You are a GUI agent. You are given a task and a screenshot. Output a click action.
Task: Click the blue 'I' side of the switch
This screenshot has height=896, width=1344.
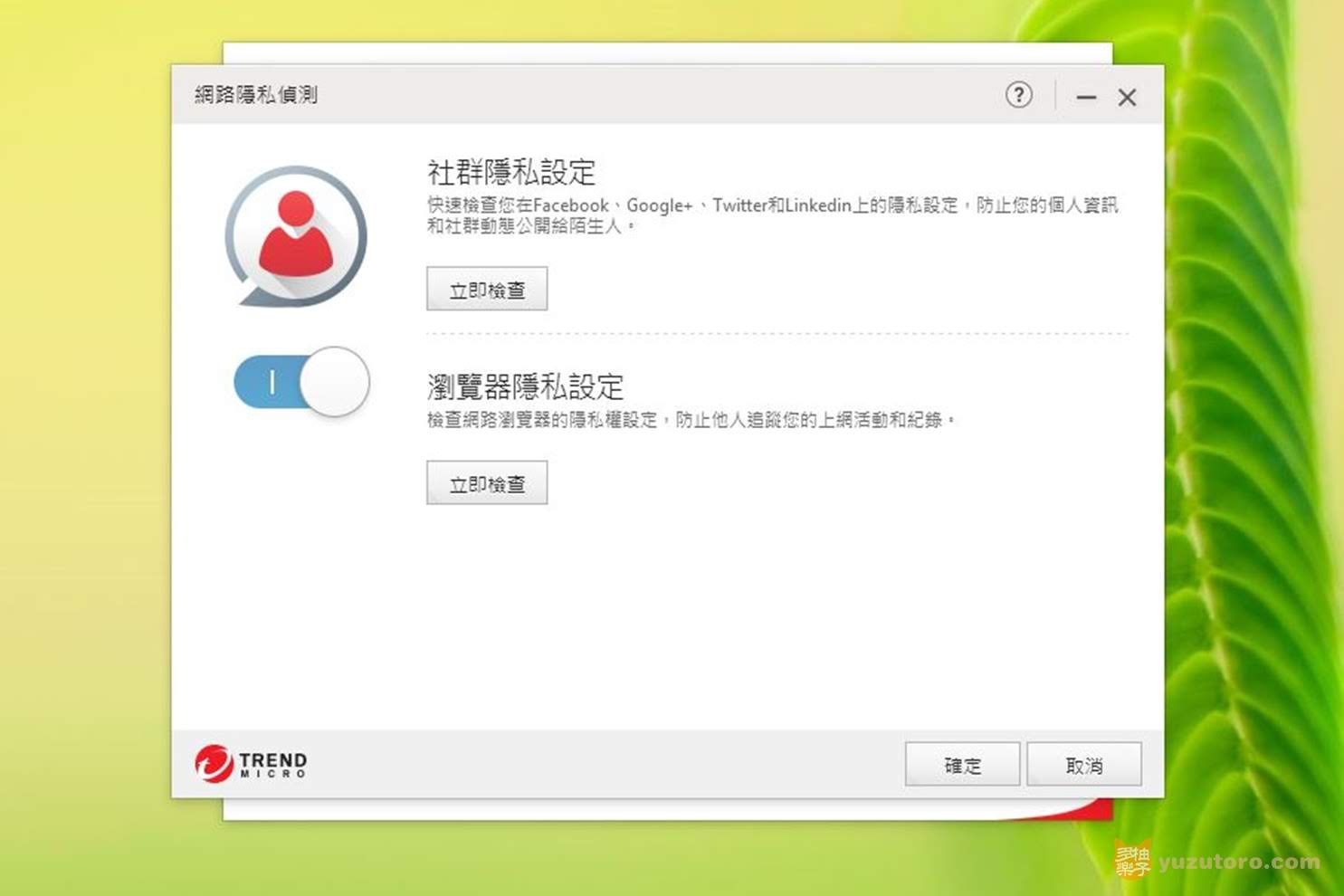pos(270,382)
